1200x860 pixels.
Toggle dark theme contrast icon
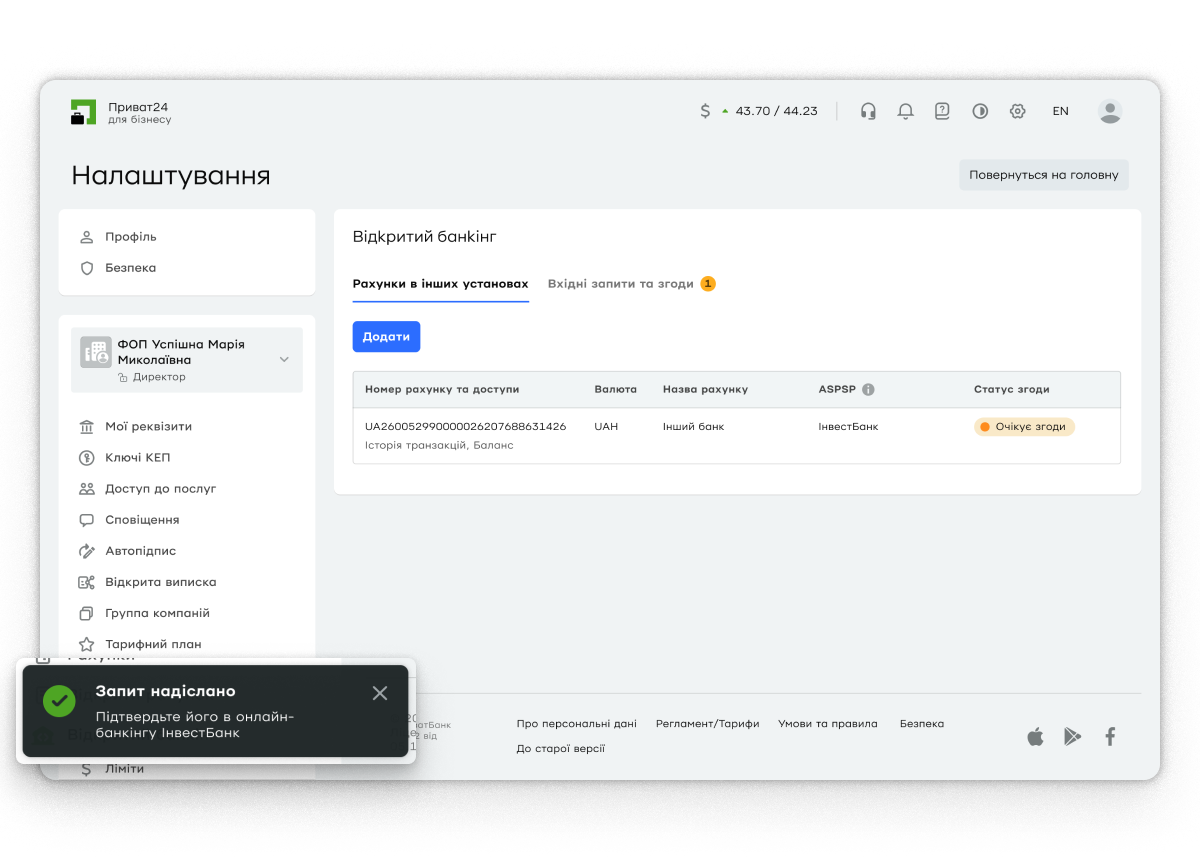click(x=980, y=111)
